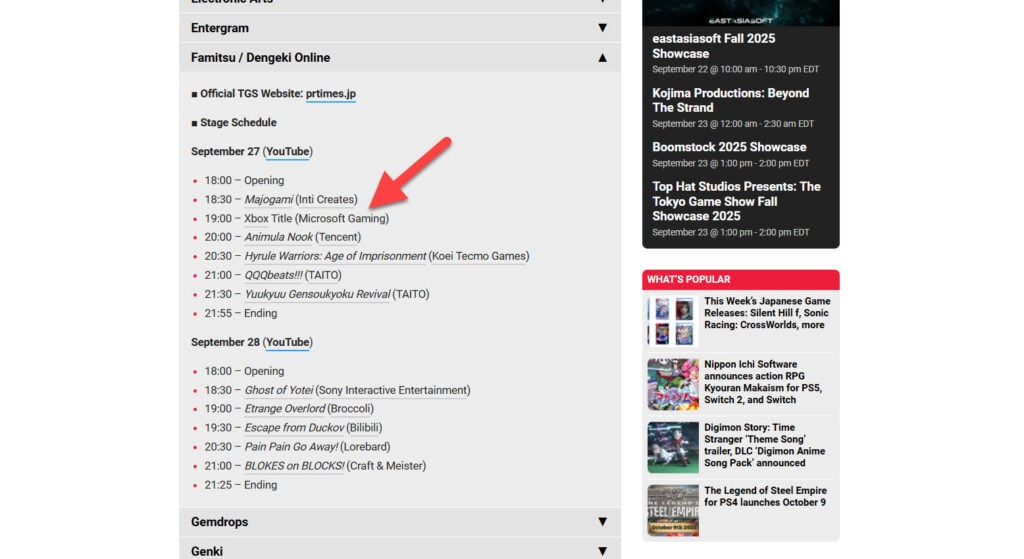Open Kojima Productions: Beyond The Strand event
This screenshot has height=559, width=1024.
point(730,101)
